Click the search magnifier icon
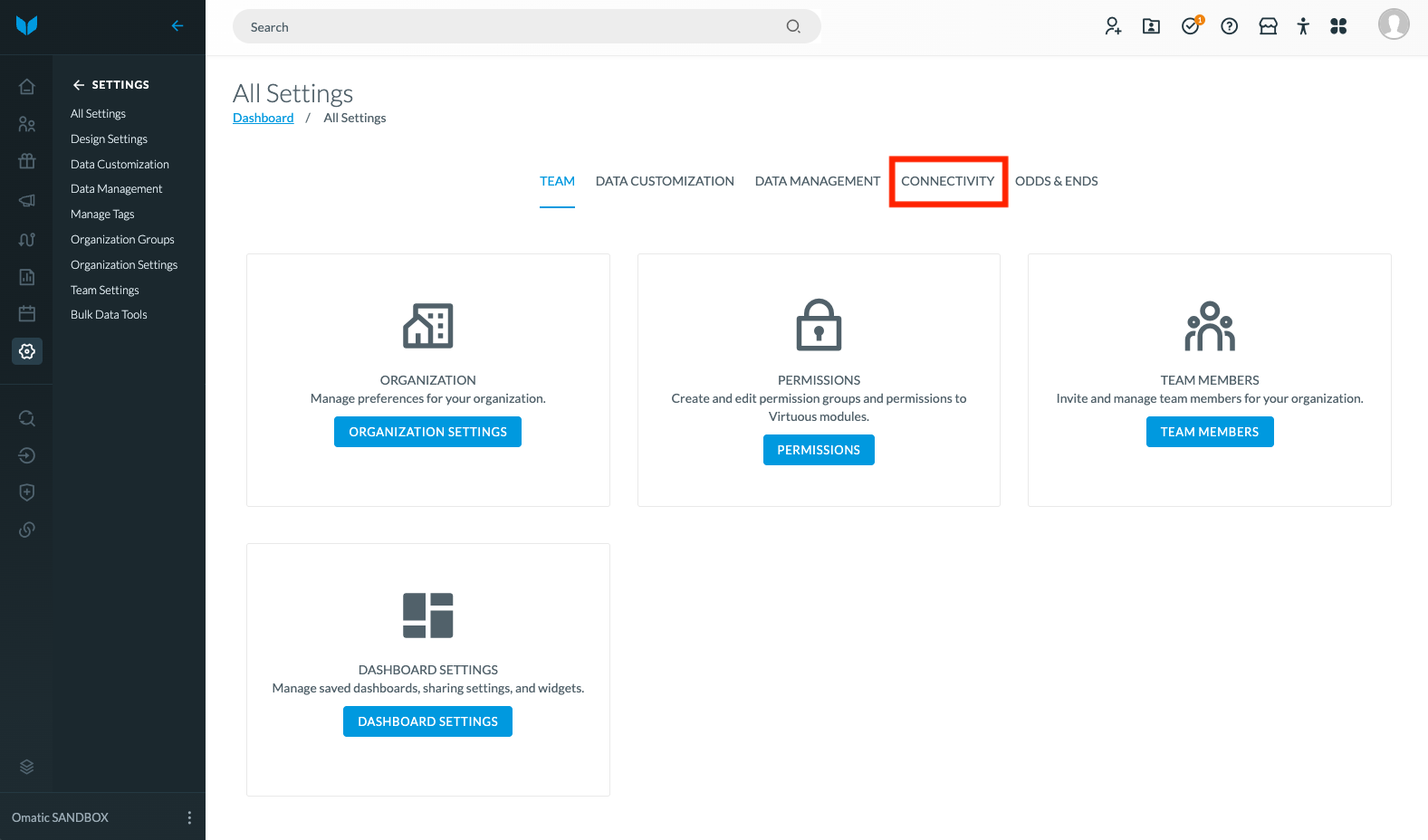The height and width of the screenshot is (840, 1428). click(x=793, y=27)
